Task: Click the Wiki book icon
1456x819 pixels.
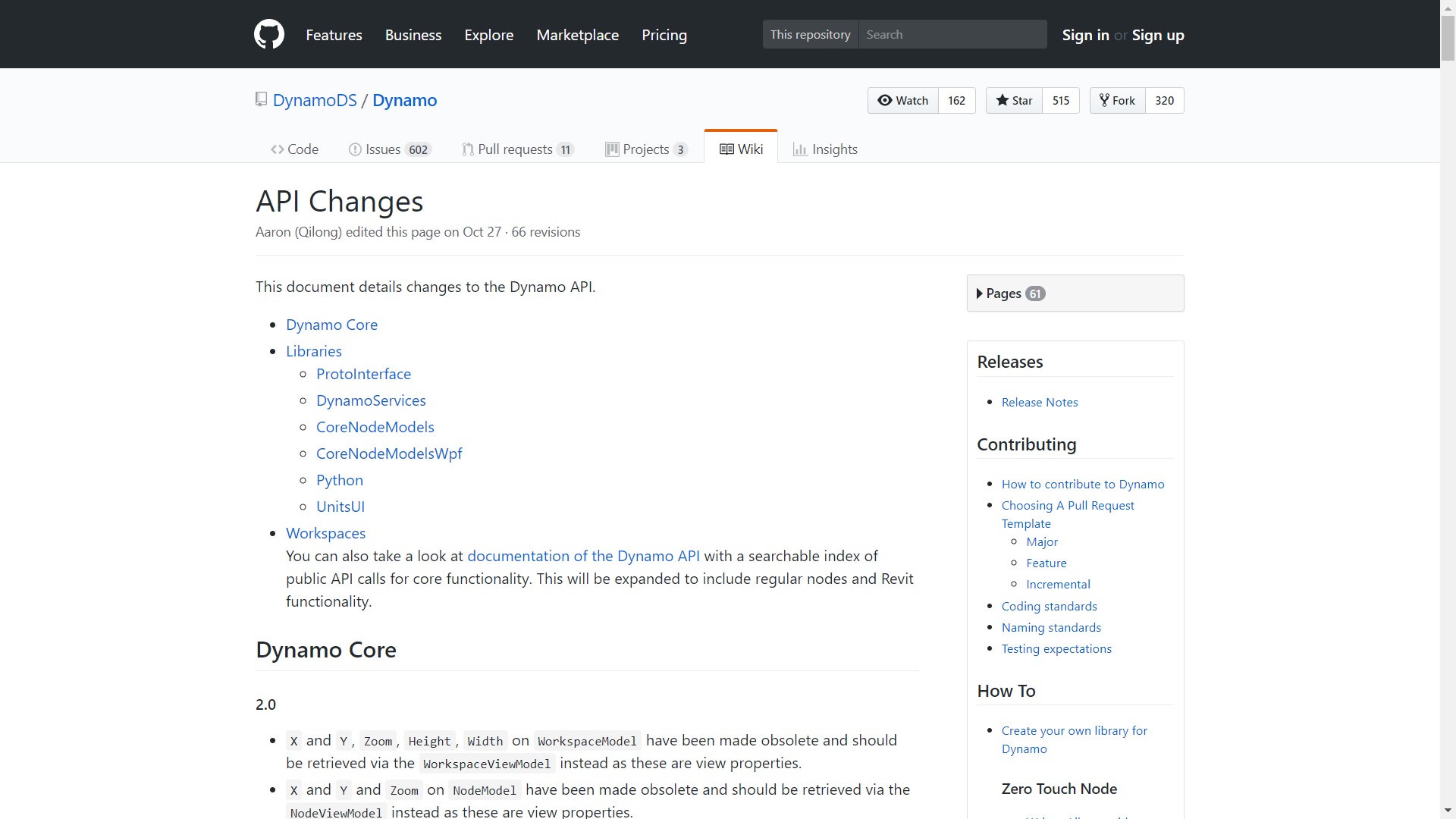Action: click(x=726, y=149)
